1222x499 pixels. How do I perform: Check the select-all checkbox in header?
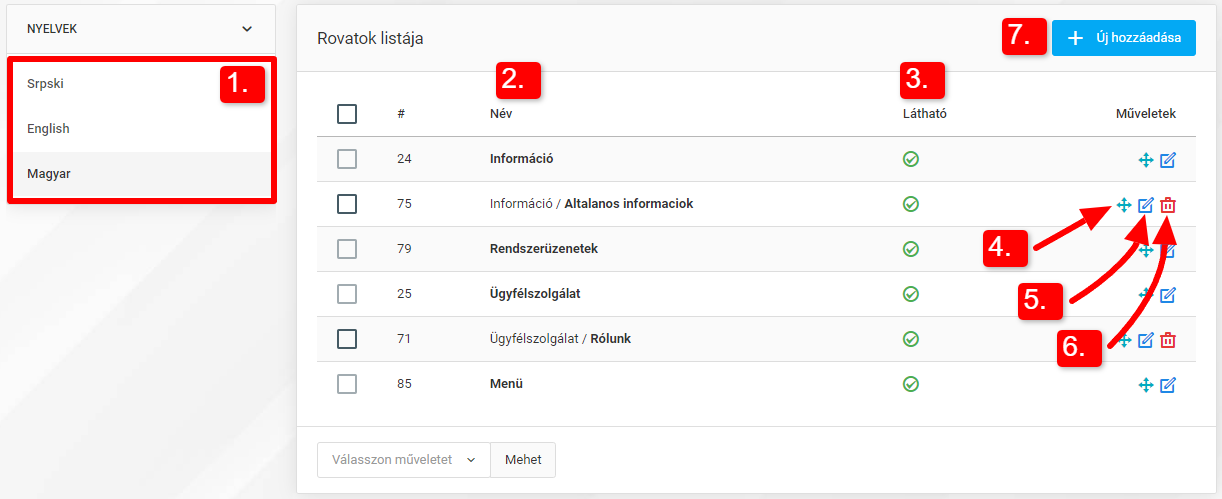click(x=347, y=114)
